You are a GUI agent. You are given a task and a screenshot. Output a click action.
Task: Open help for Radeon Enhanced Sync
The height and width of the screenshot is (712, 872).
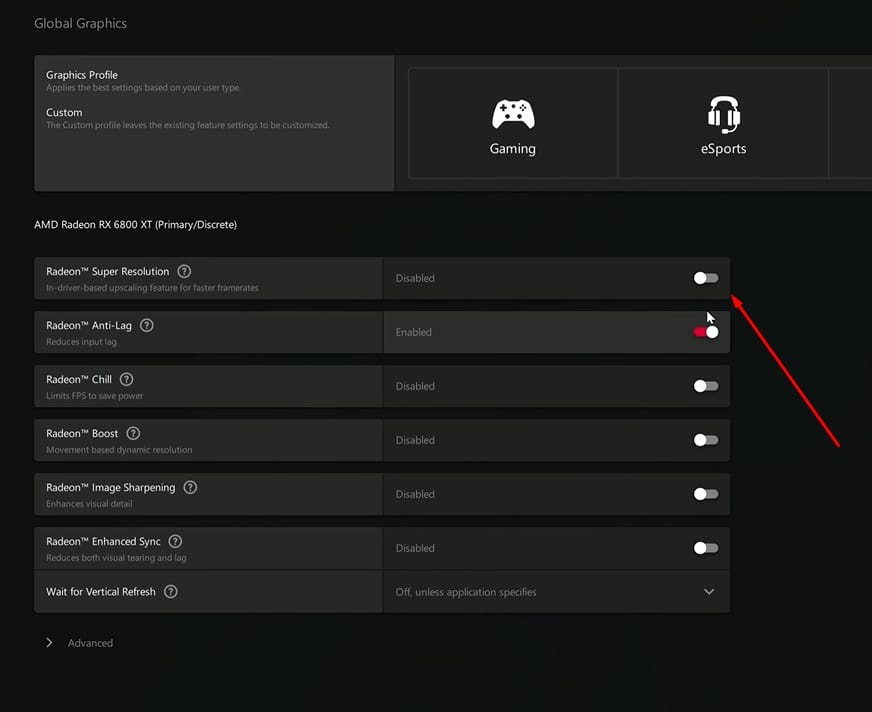click(175, 540)
